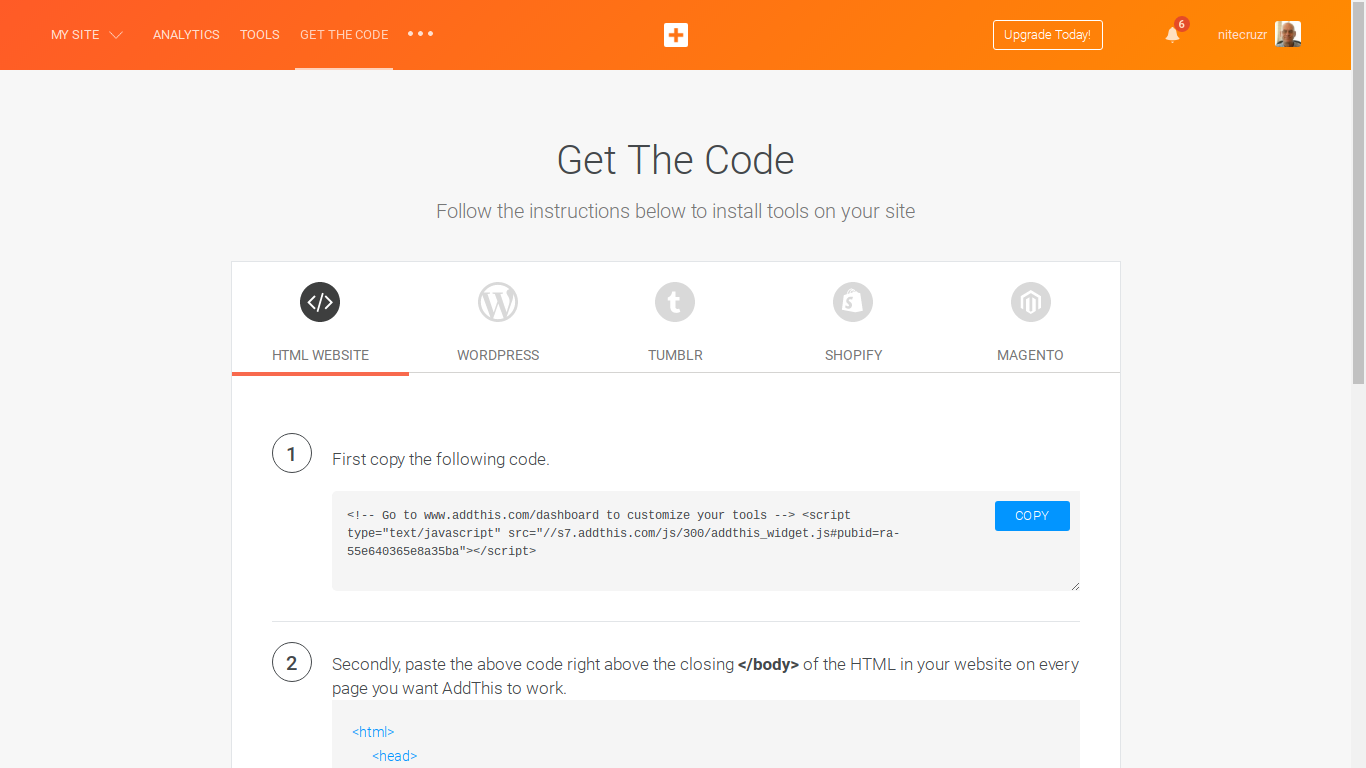This screenshot has width=1366, height=768.
Task: Select the Magento logo icon
Action: [x=1030, y=302]
